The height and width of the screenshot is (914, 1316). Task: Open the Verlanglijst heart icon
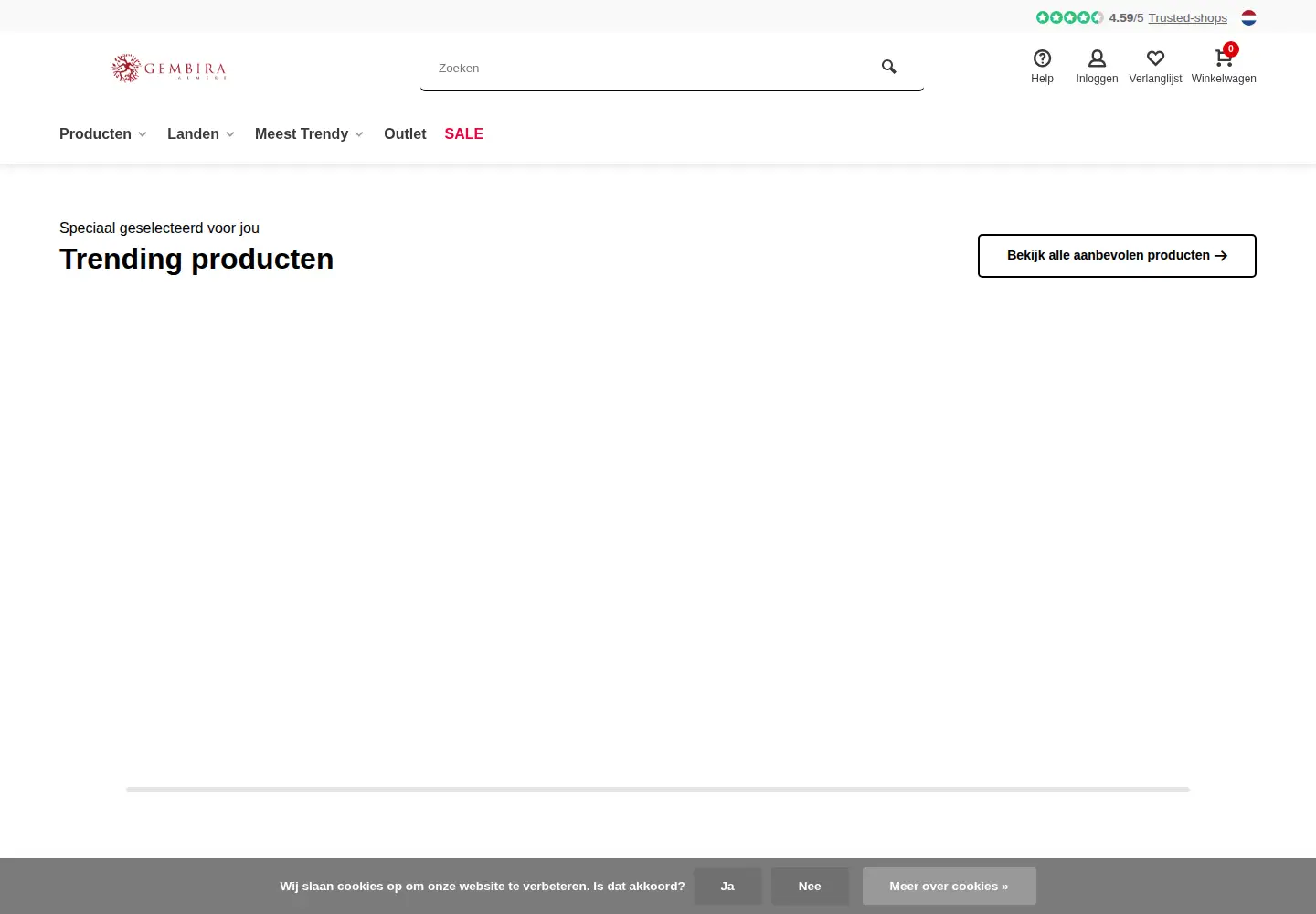pyautogui.click(x=1155, y=58)
